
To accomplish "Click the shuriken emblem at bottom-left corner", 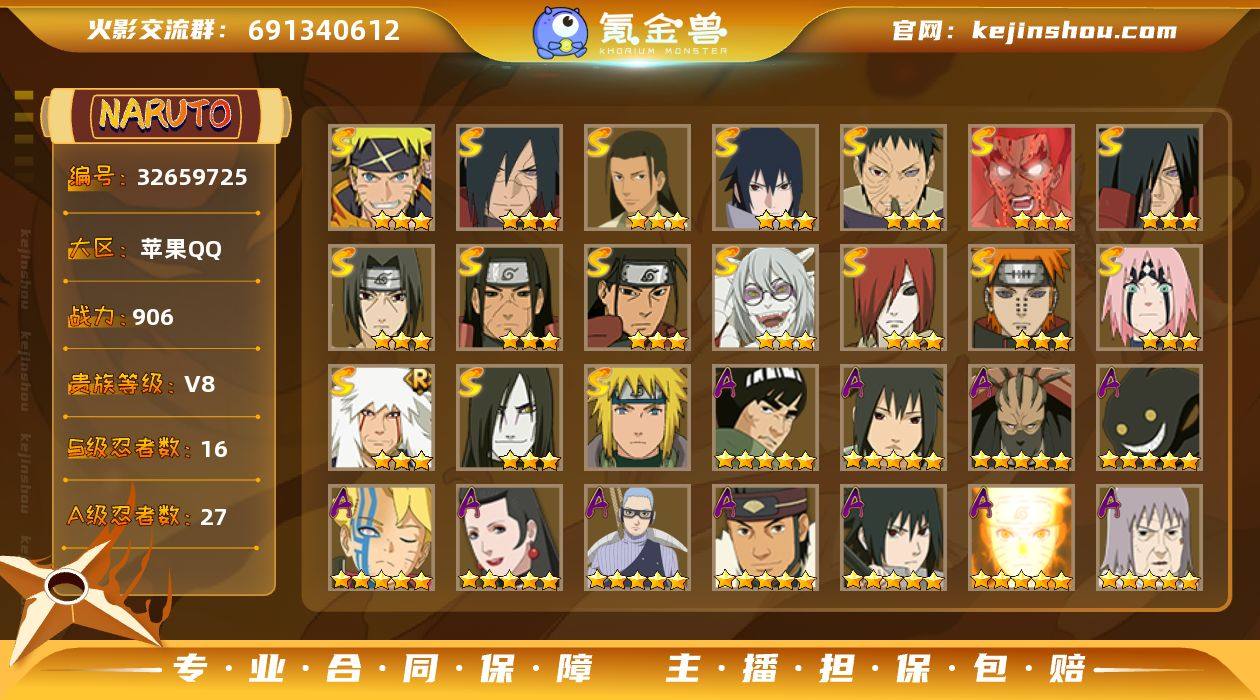I will click(70, 590).
